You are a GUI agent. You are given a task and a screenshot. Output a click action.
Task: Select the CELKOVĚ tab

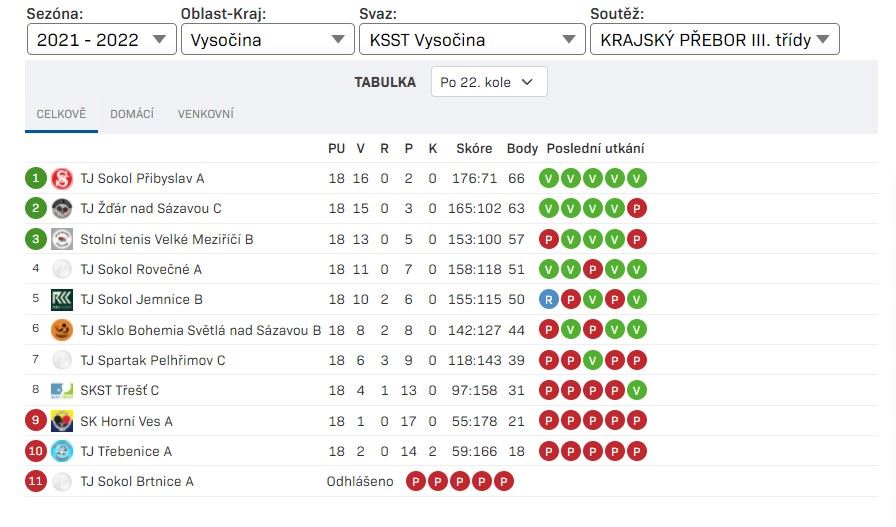tap(61, 114)
